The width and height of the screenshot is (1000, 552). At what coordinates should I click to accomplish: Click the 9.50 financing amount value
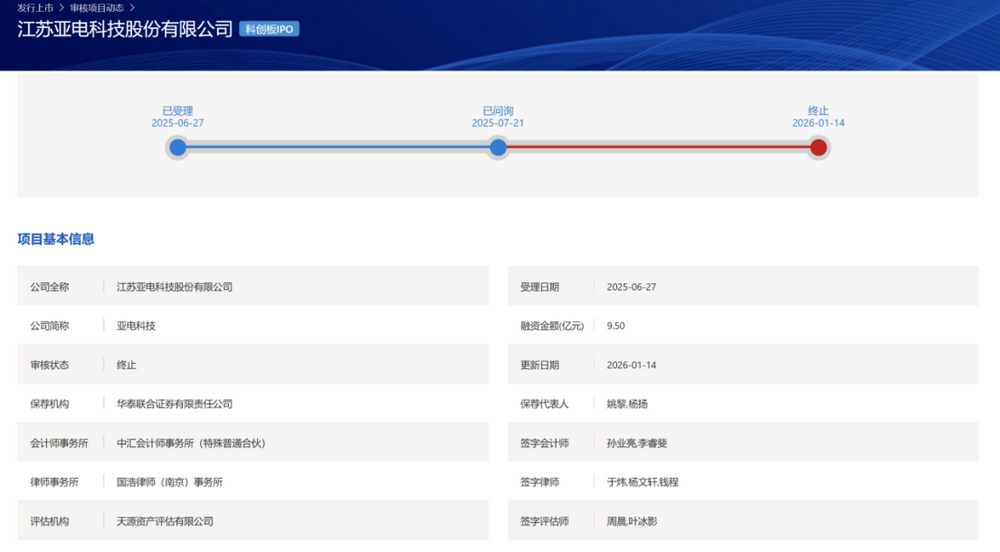pyautogui.click(x=616, y=326)
